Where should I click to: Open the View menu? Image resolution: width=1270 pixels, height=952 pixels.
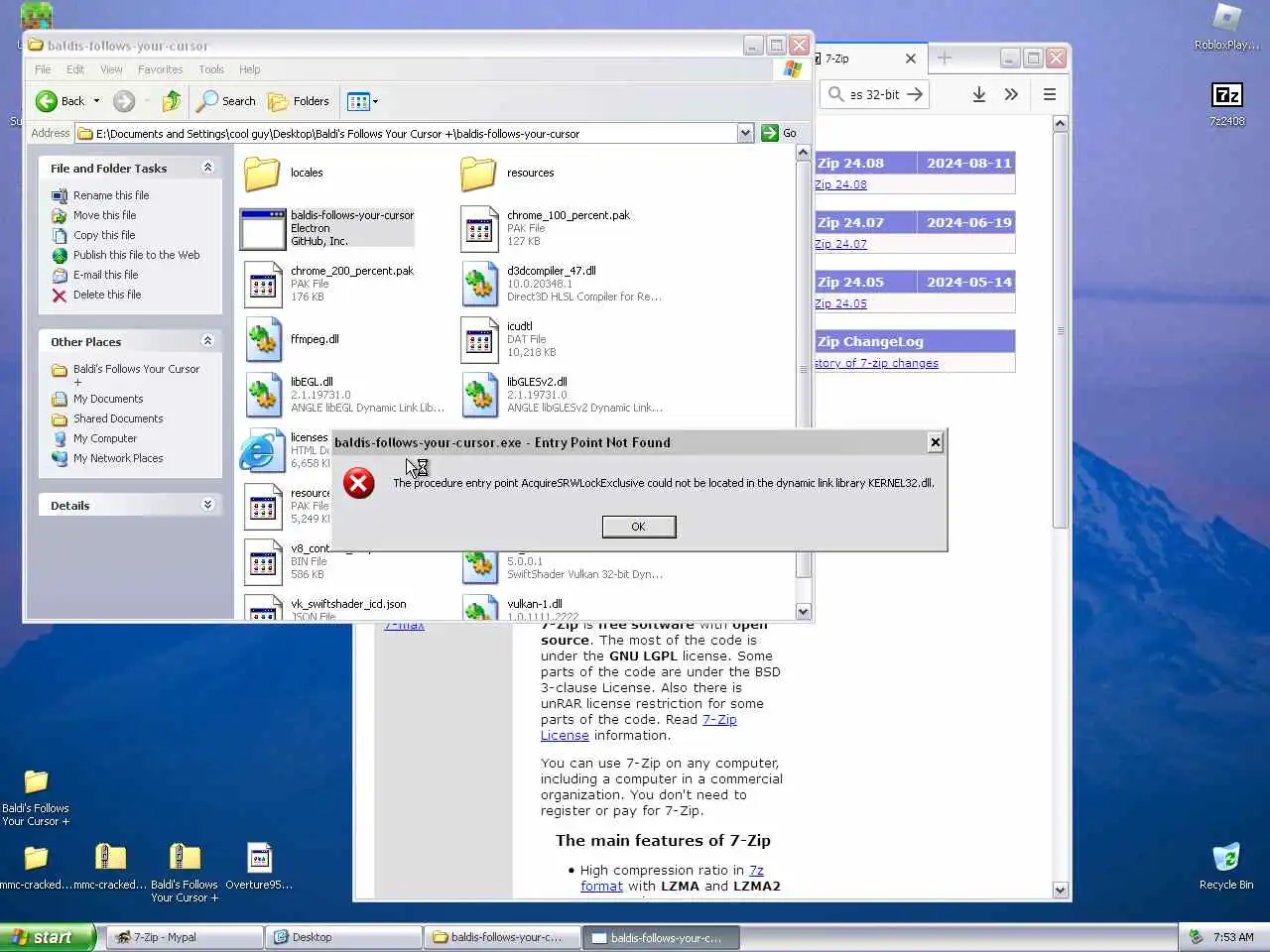point(111,69)
